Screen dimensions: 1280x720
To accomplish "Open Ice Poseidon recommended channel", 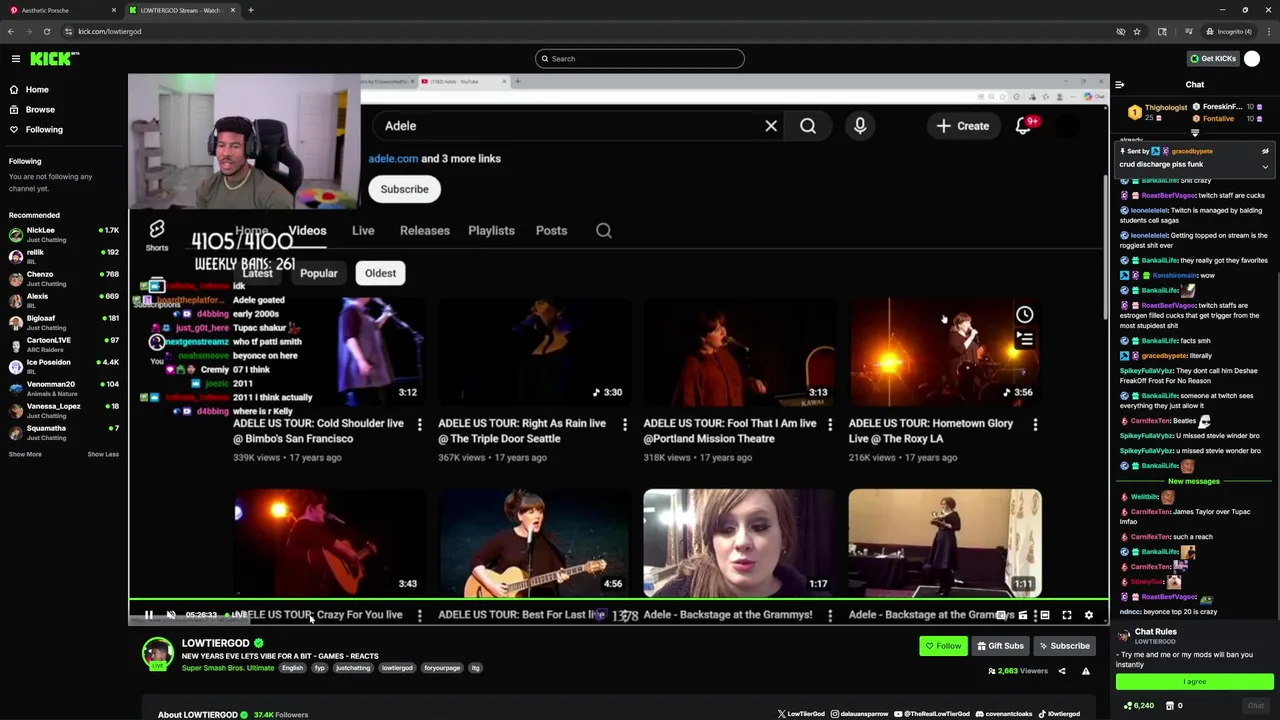I will [63, 367].
